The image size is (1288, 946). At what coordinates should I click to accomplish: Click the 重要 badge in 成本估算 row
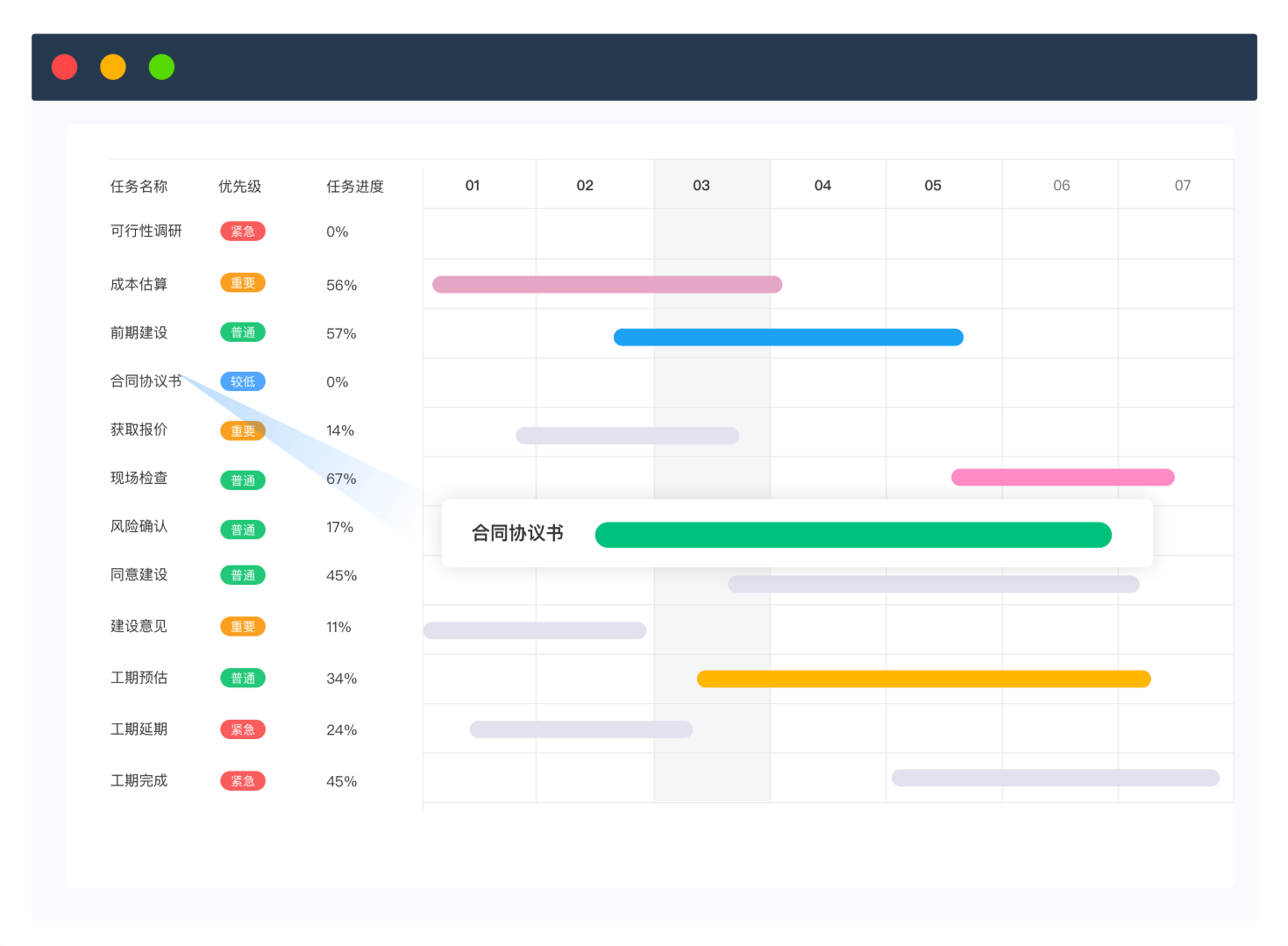(243, 283)
